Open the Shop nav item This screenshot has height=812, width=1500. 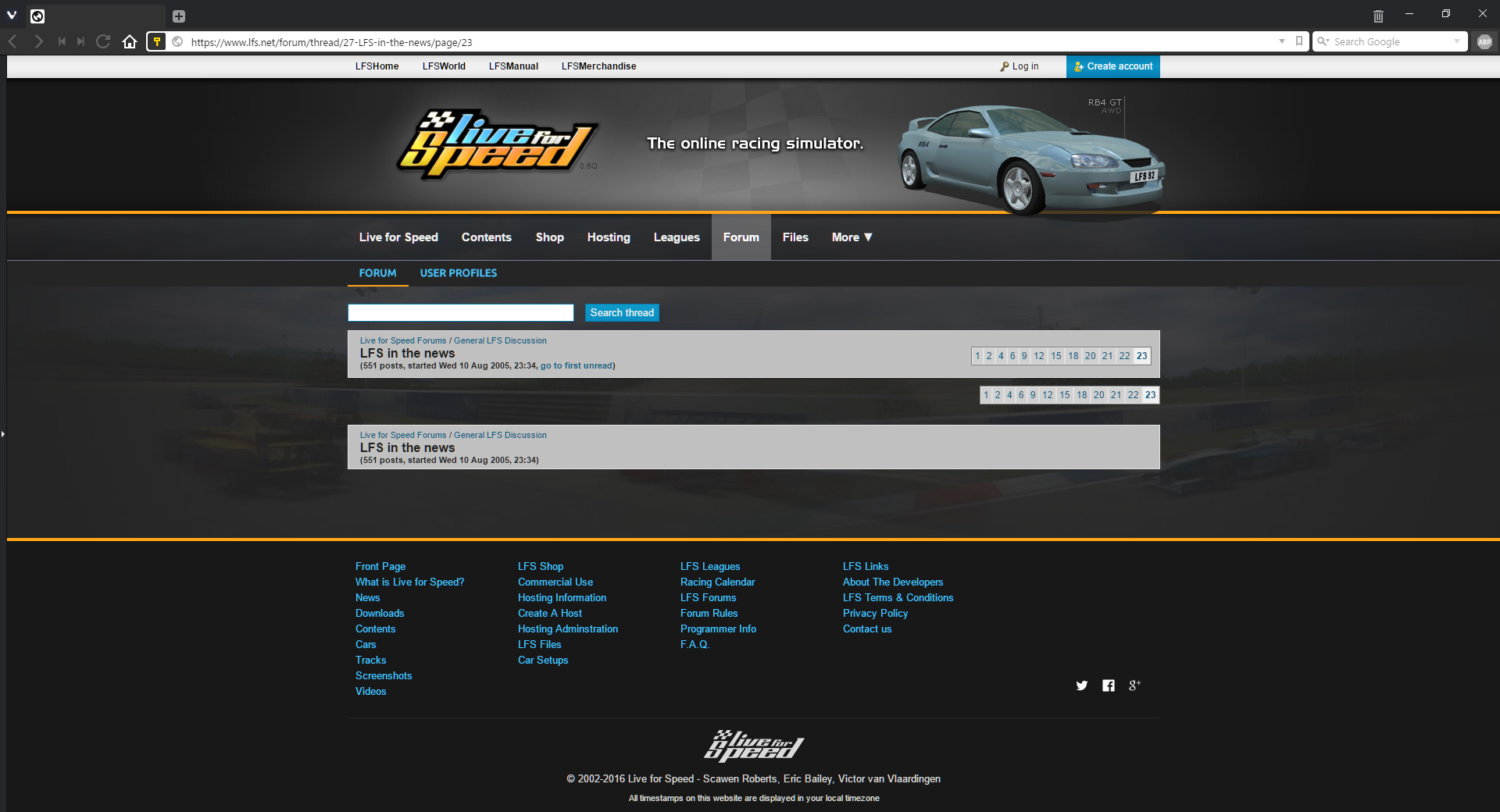click(x=550, y=237)
